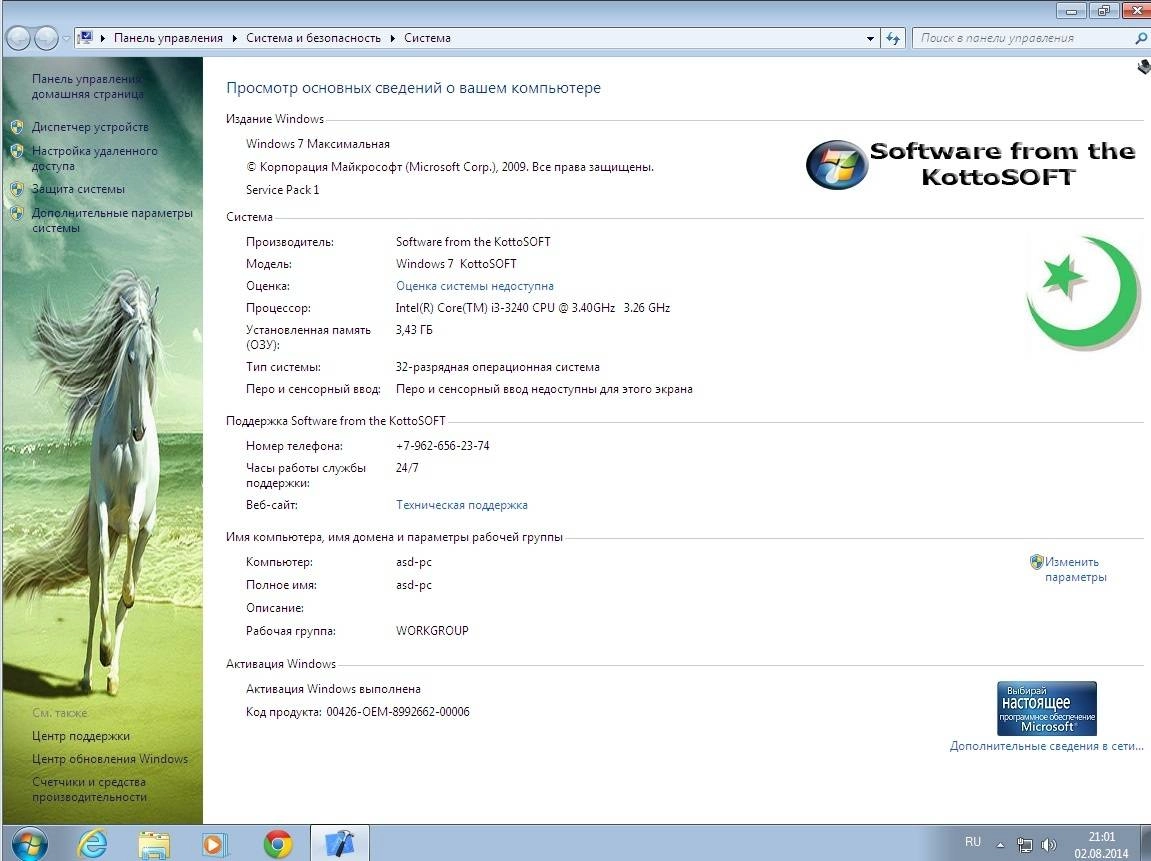
Task: Open Windows Media Player from taskbar
Action: coord(214,844)
